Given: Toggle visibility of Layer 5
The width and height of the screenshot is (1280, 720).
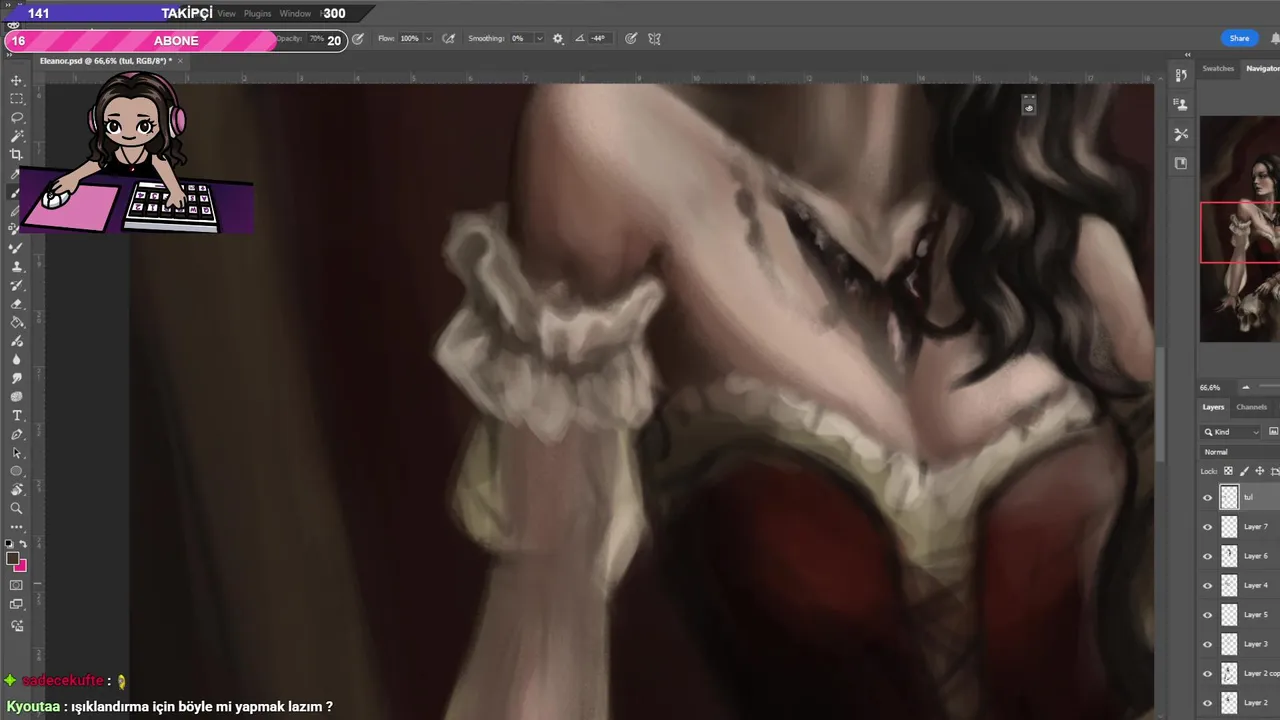Looking at the screenshot, I should [1207, 615].
